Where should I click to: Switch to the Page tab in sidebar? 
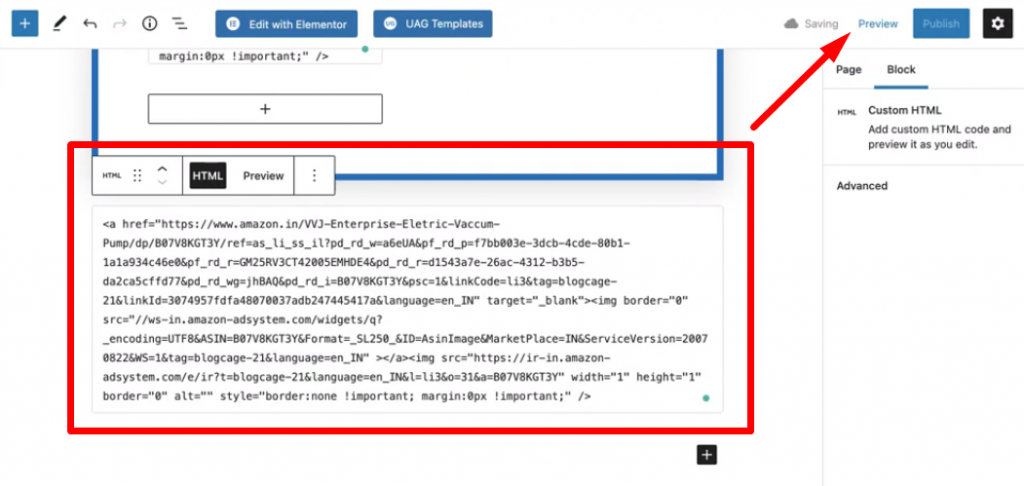click(849, 70)
